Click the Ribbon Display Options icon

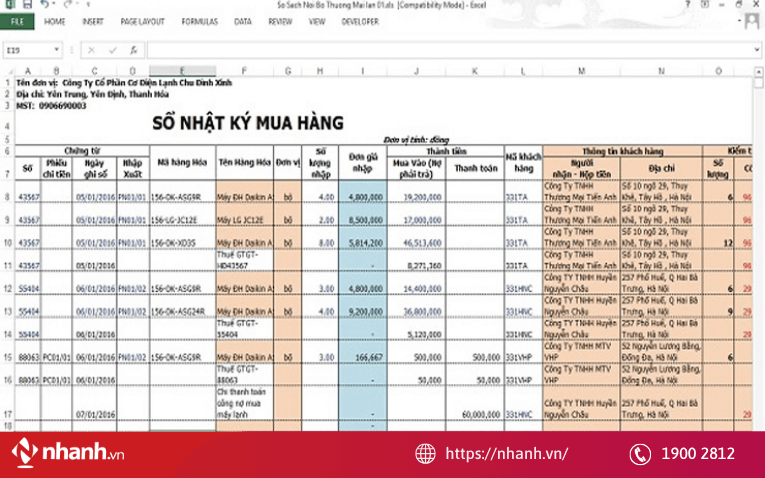(705, 4)
